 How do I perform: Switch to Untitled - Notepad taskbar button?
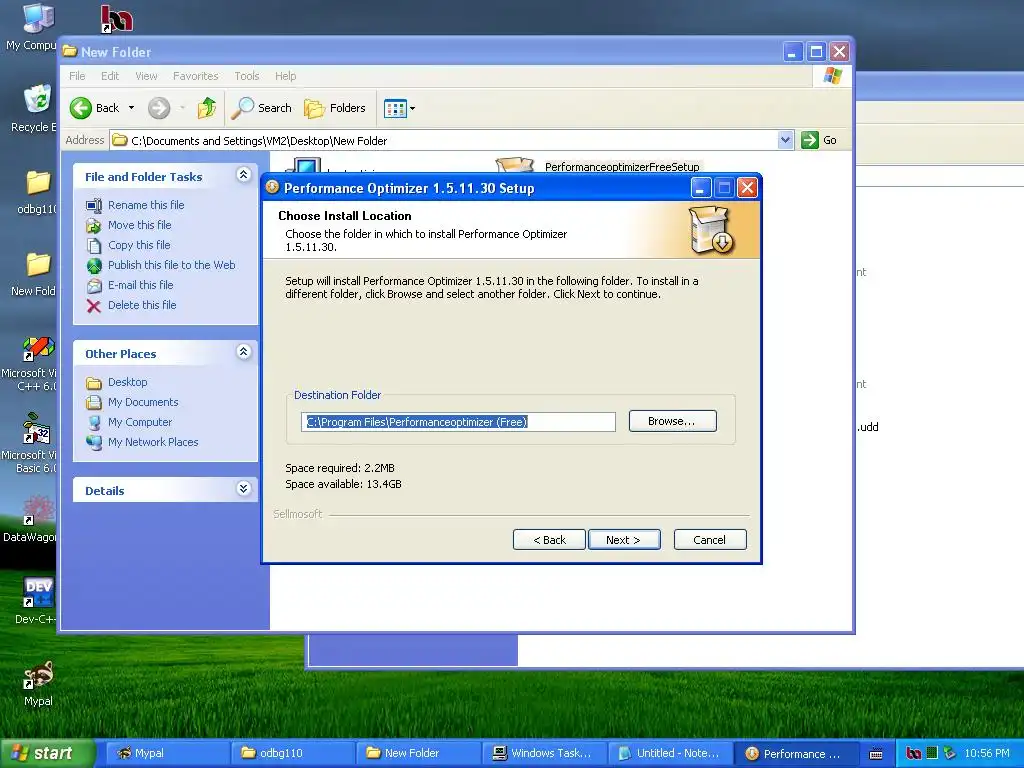coord(670,753)
